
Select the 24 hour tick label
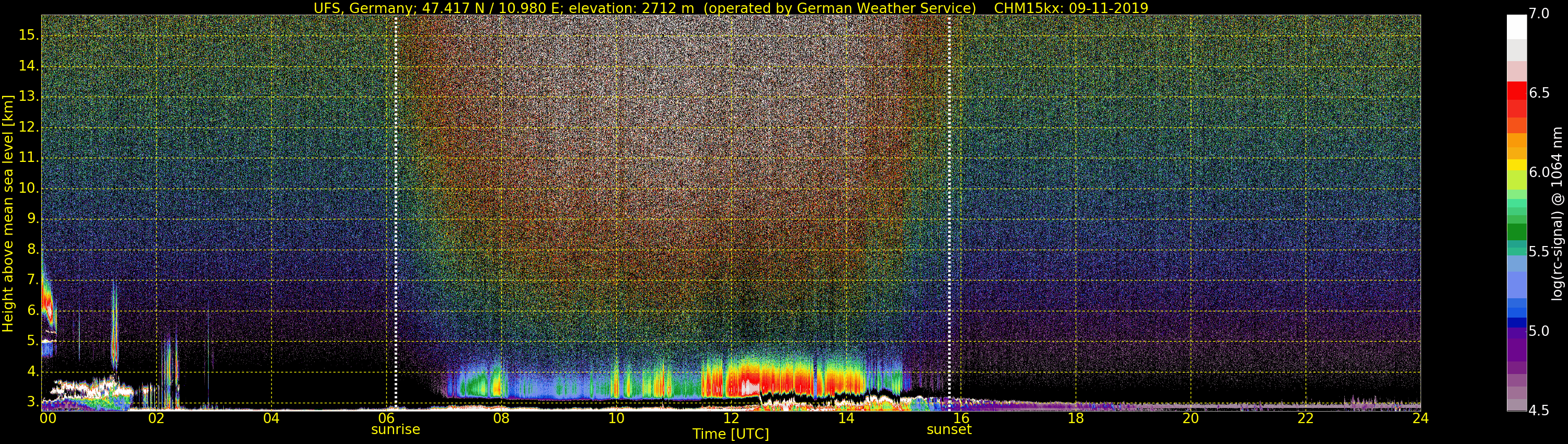[x=1420, y=418]
